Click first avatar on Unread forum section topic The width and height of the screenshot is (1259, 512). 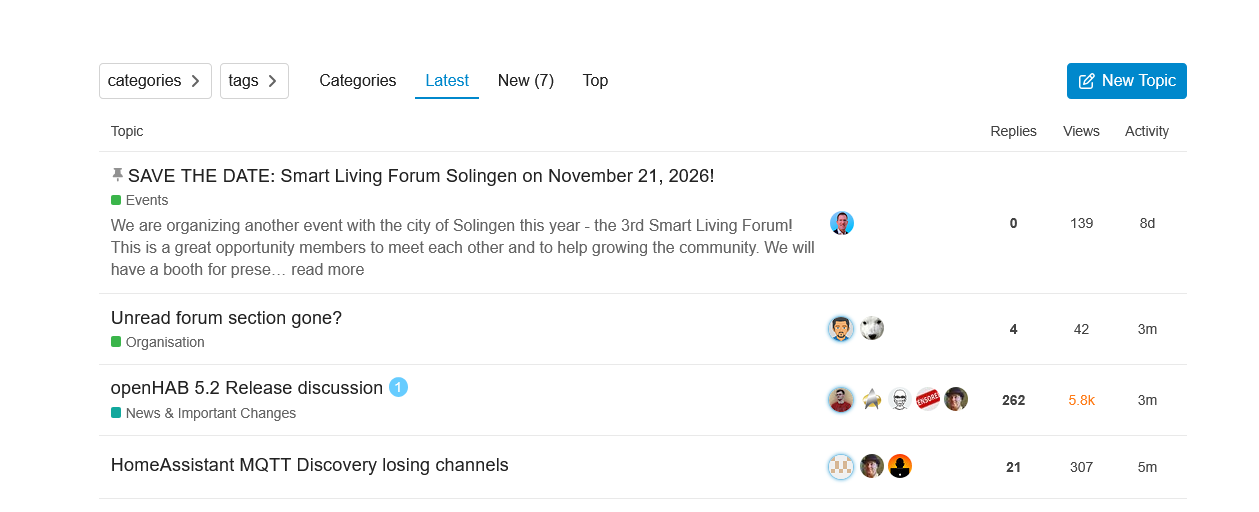[x=841, y=329]
